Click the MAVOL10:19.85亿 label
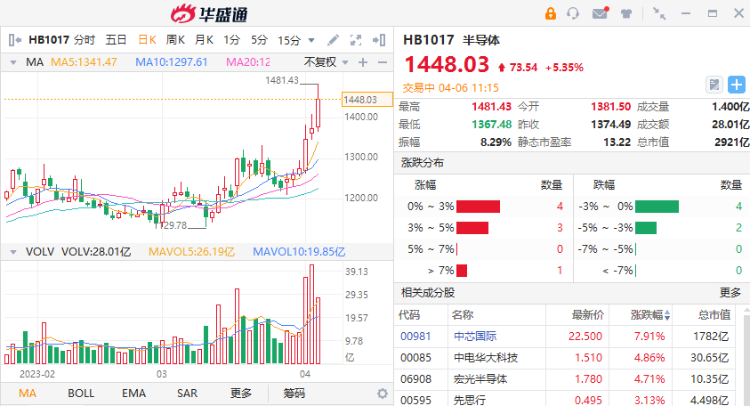This screenshot has width=750, height=406. (x=299, y=252)
